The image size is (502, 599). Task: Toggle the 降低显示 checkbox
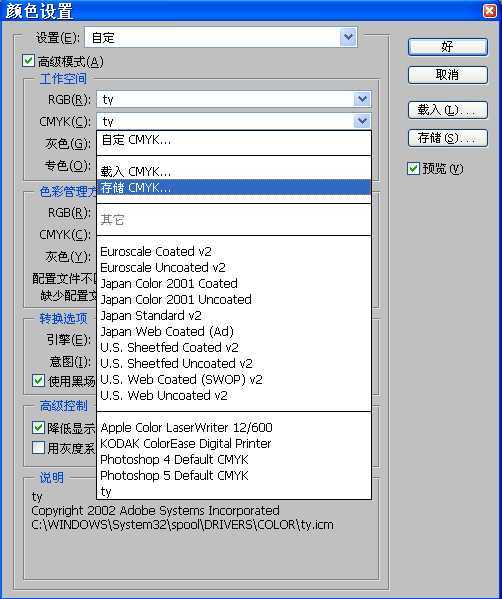(x=38, y=427)
